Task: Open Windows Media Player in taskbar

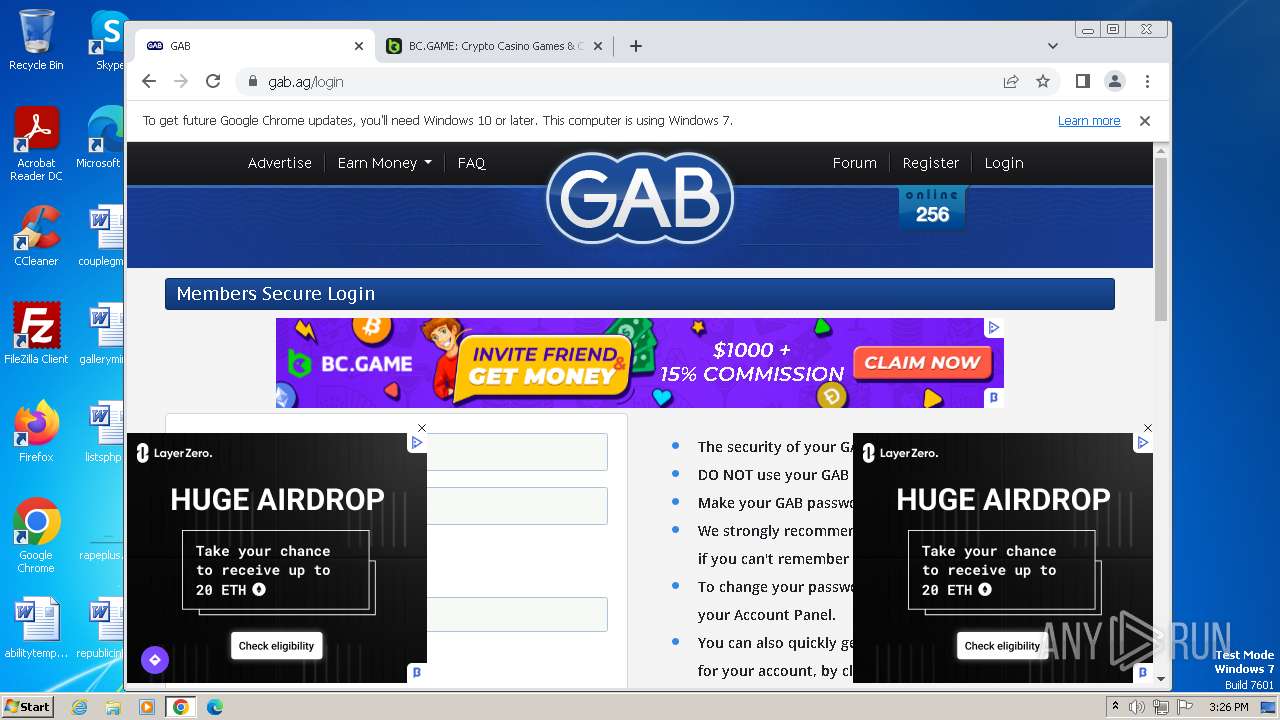Action: pyautogui.click(x=147, y=707)
